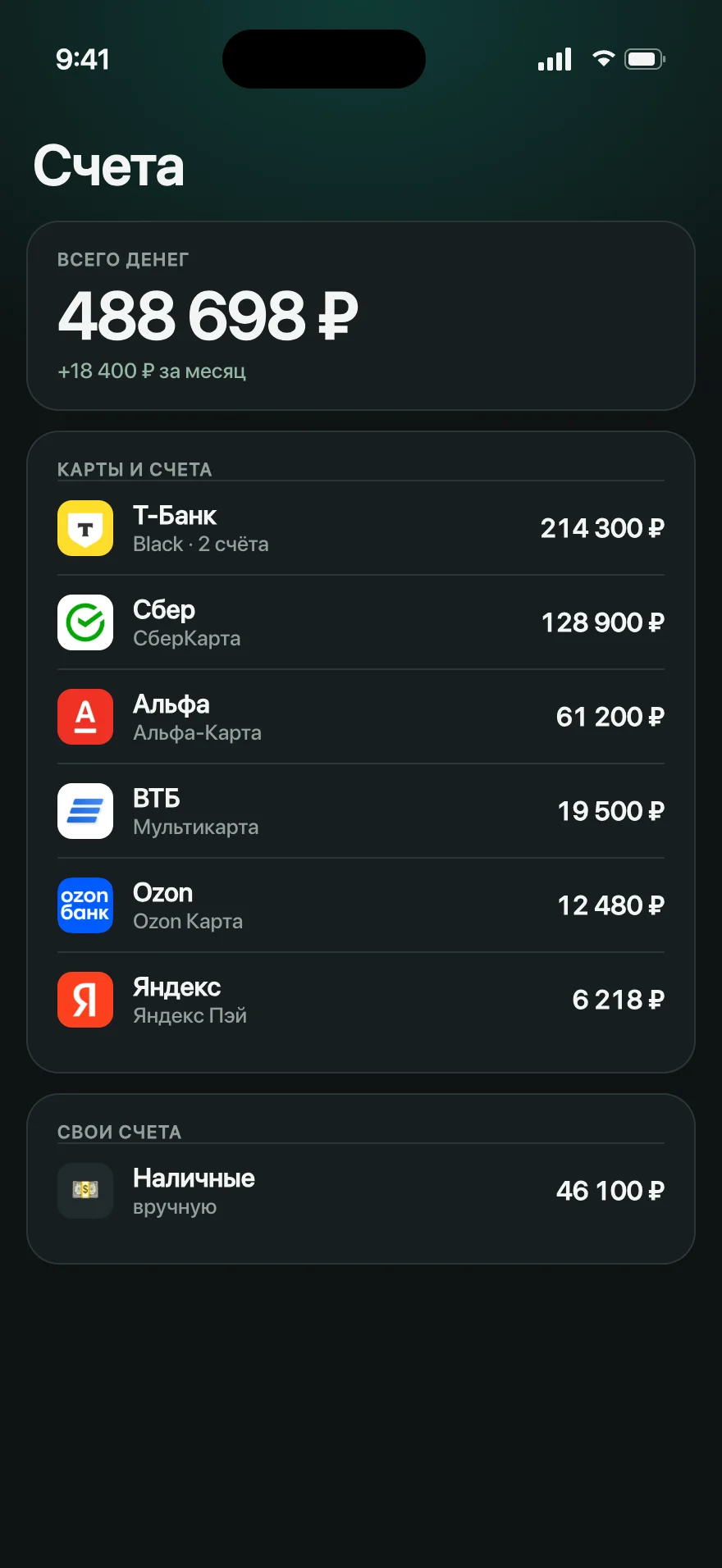
Task: Tap the red Альфа logo icon
Action: click(85, 717)
